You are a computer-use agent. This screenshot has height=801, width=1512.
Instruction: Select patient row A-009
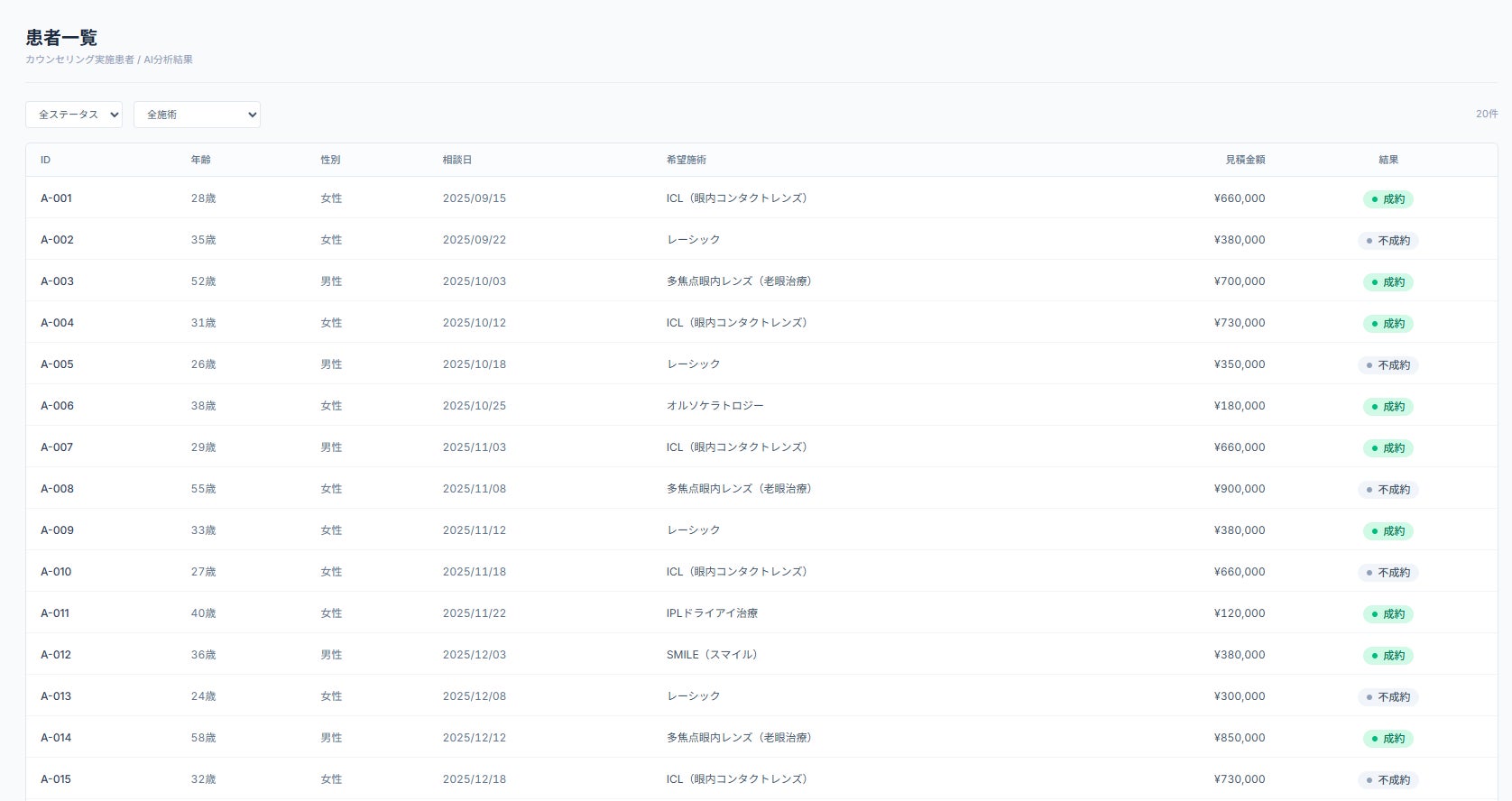point(761,529)
